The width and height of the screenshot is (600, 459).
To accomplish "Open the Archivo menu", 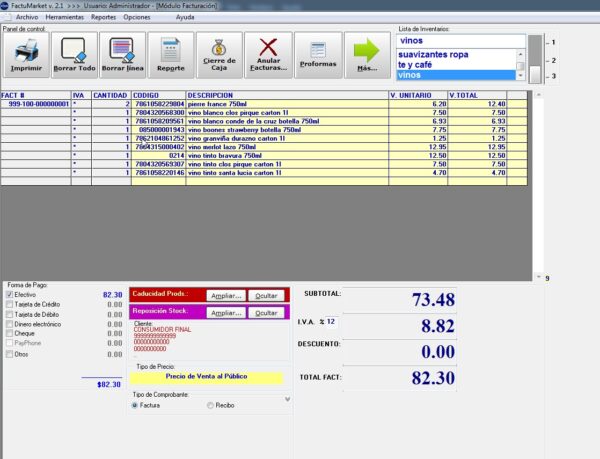I will pos(27,17).
